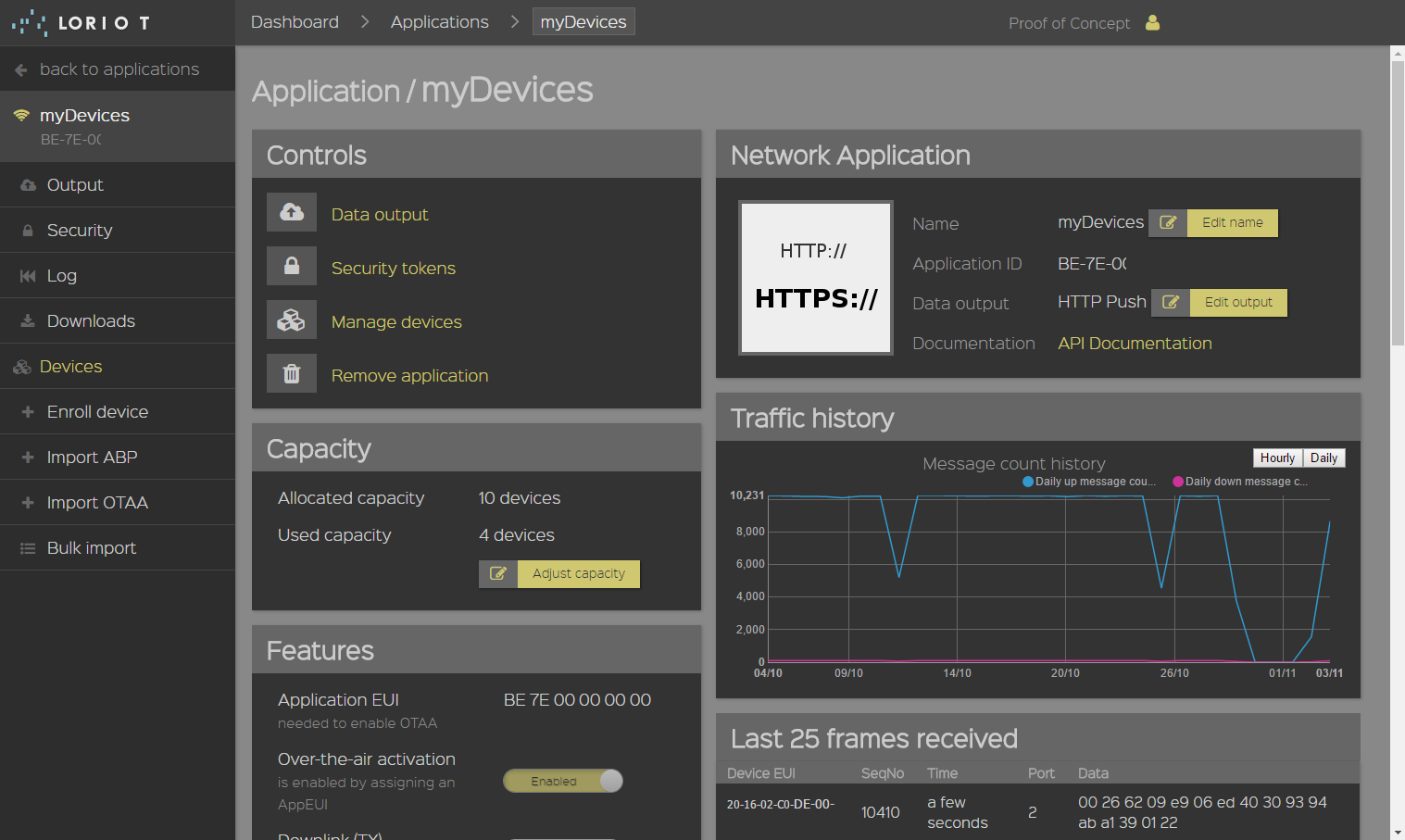
Task: Click the trash icon for Remove application
Action: [x=292, y=373]
